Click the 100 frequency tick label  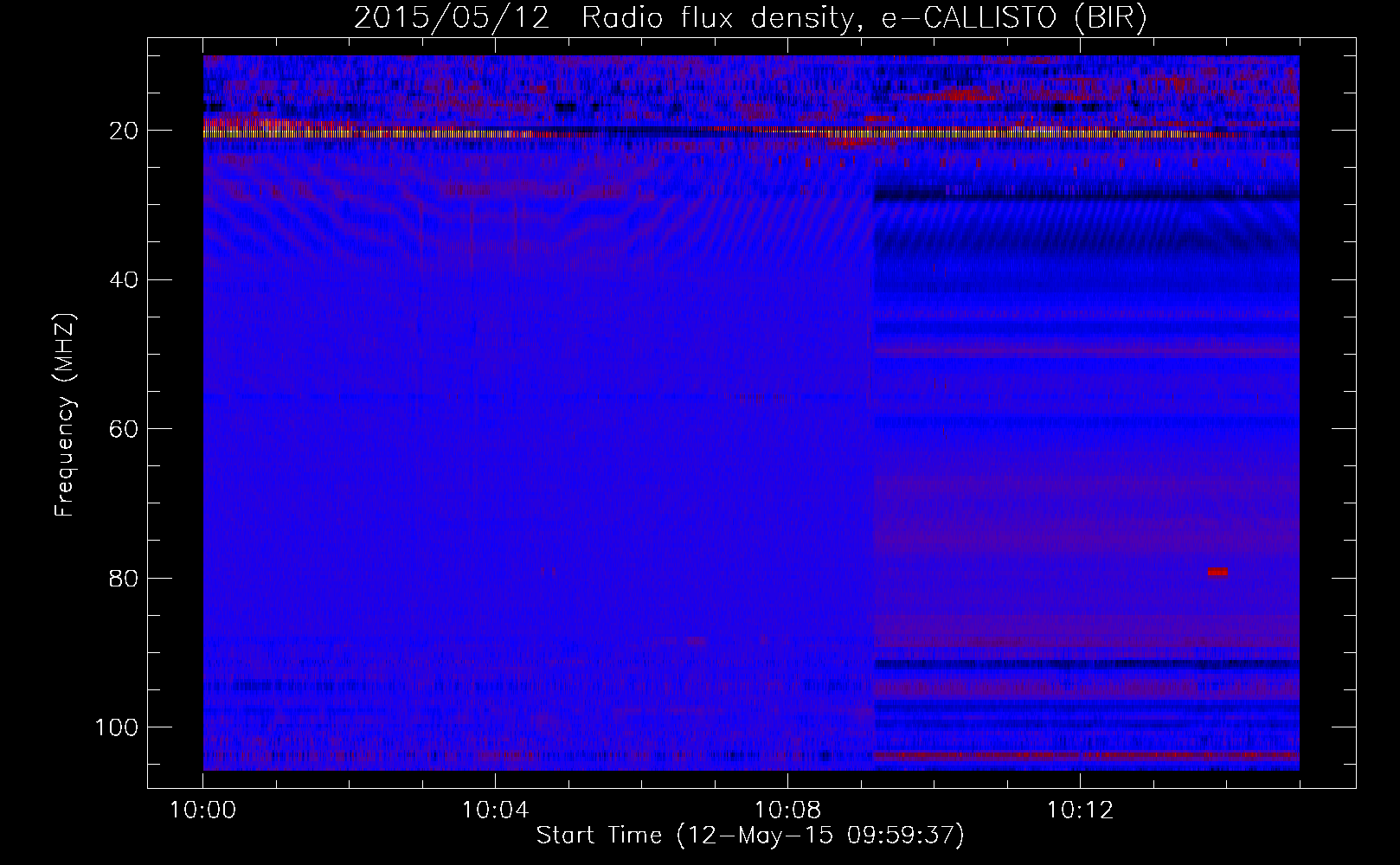(117, 727)
